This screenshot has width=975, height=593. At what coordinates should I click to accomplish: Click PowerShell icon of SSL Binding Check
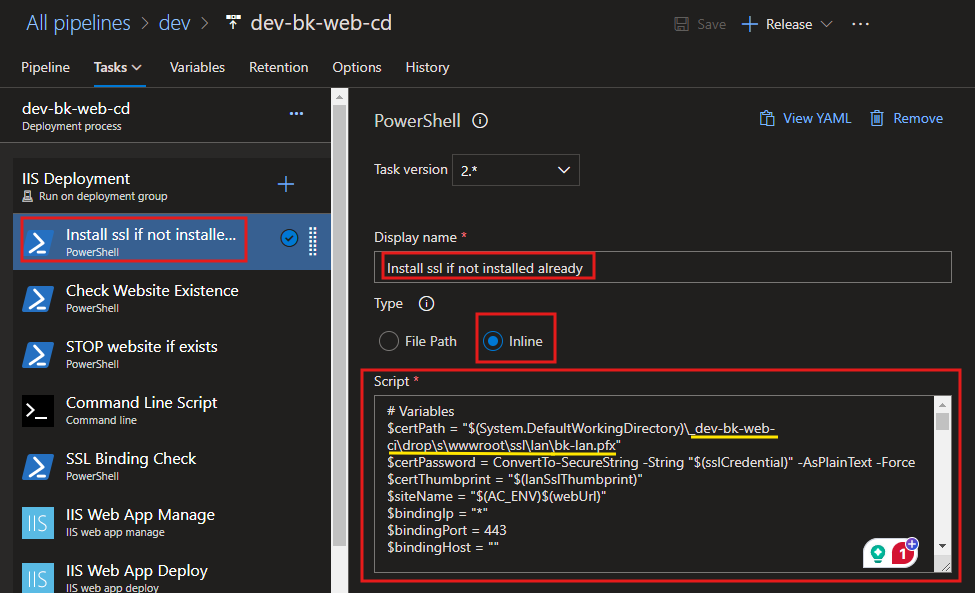pos(38,466)
